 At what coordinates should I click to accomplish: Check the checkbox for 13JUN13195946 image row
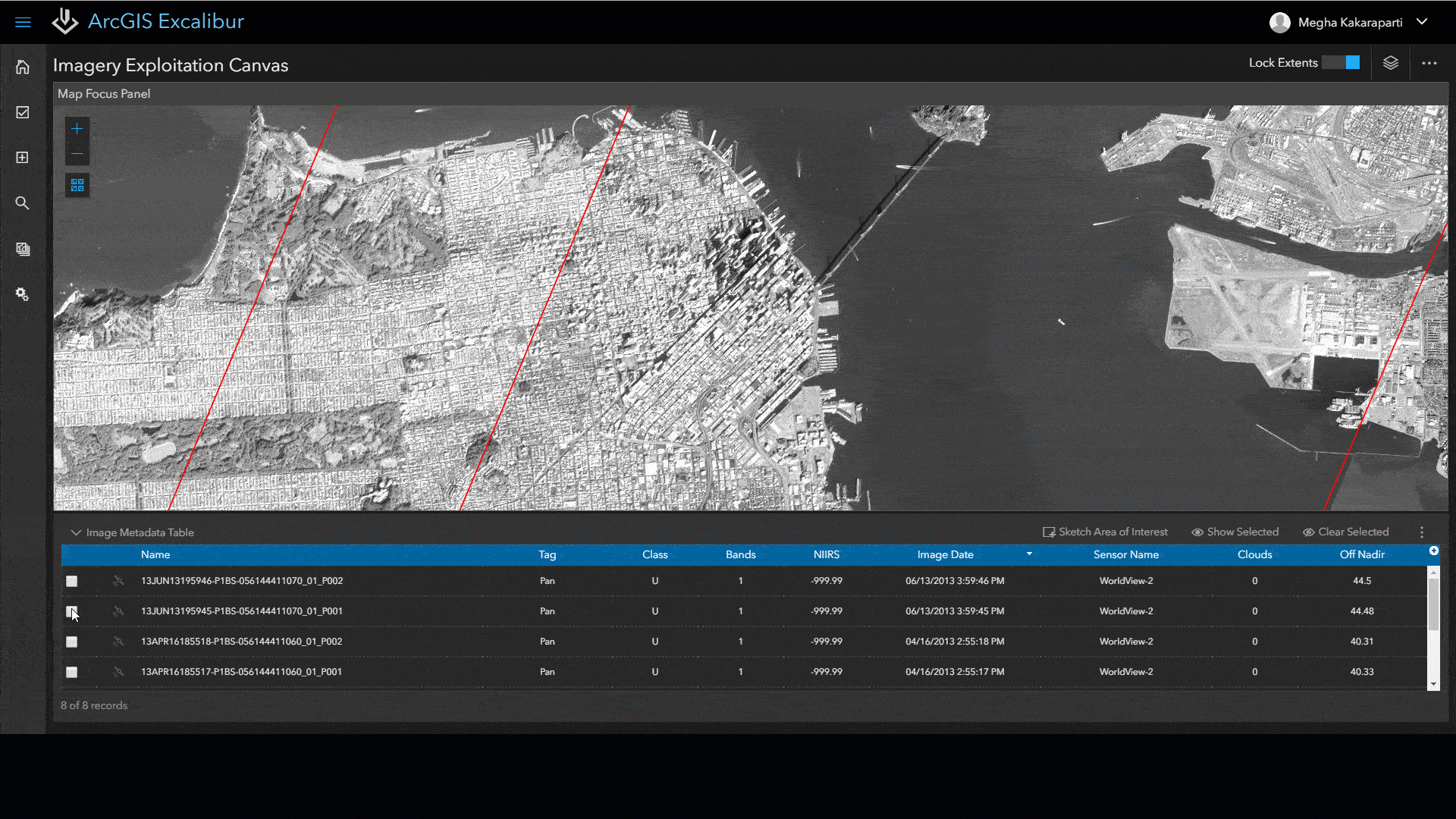tap(72, 581)
